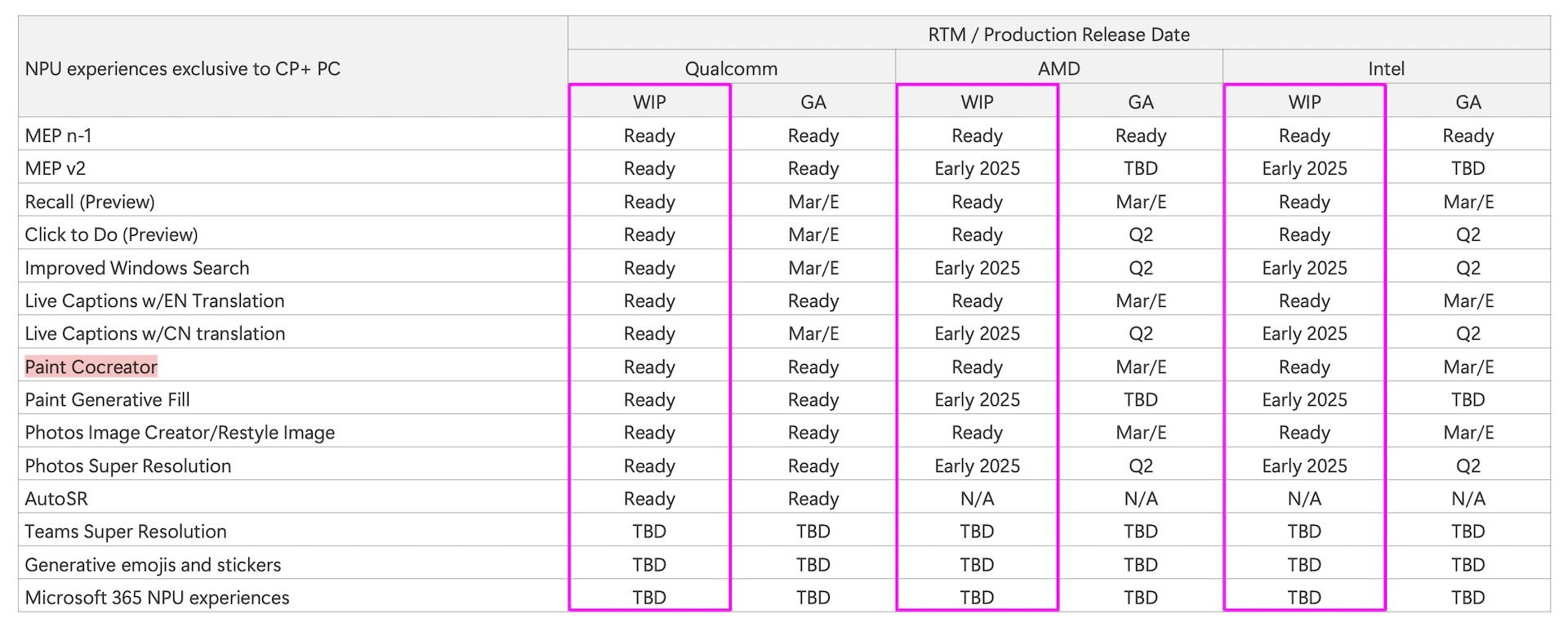Click the GA header under Intel
This screenshot has height=623, width=1568.
click(x=1468, y=102)
